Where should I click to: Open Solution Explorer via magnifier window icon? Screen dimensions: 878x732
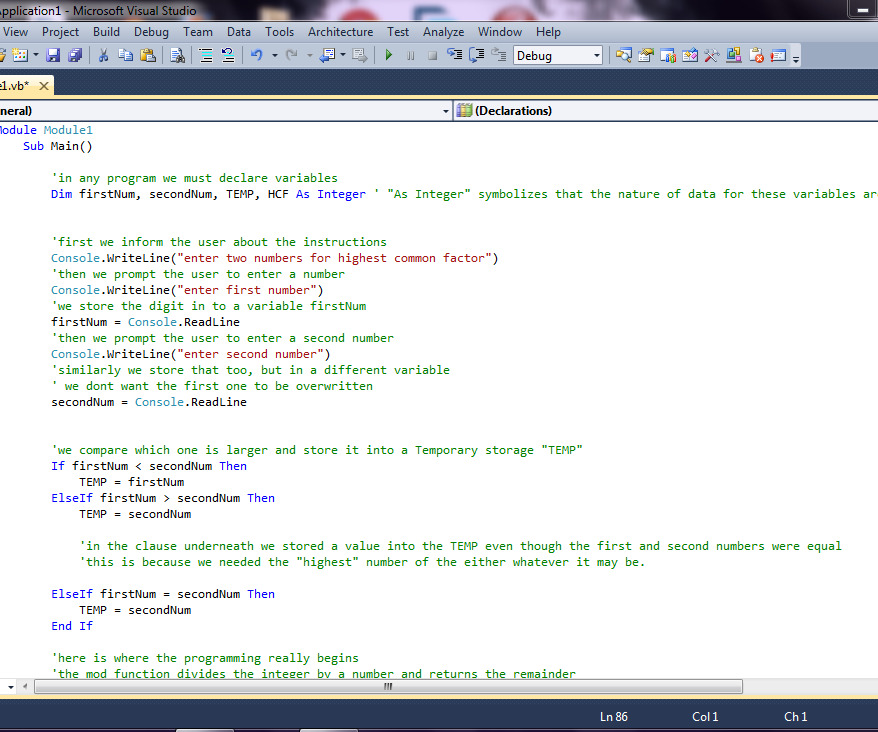(623, 55)
